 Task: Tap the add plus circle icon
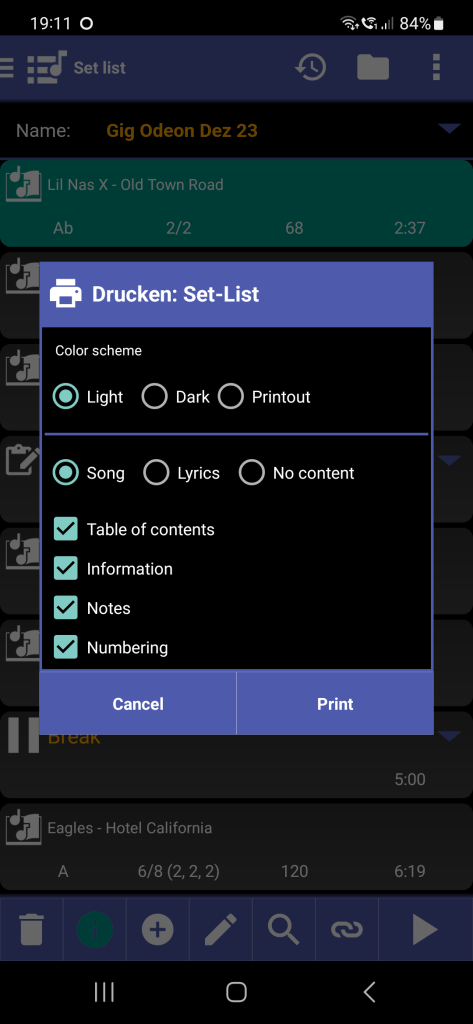pos(157,929)
